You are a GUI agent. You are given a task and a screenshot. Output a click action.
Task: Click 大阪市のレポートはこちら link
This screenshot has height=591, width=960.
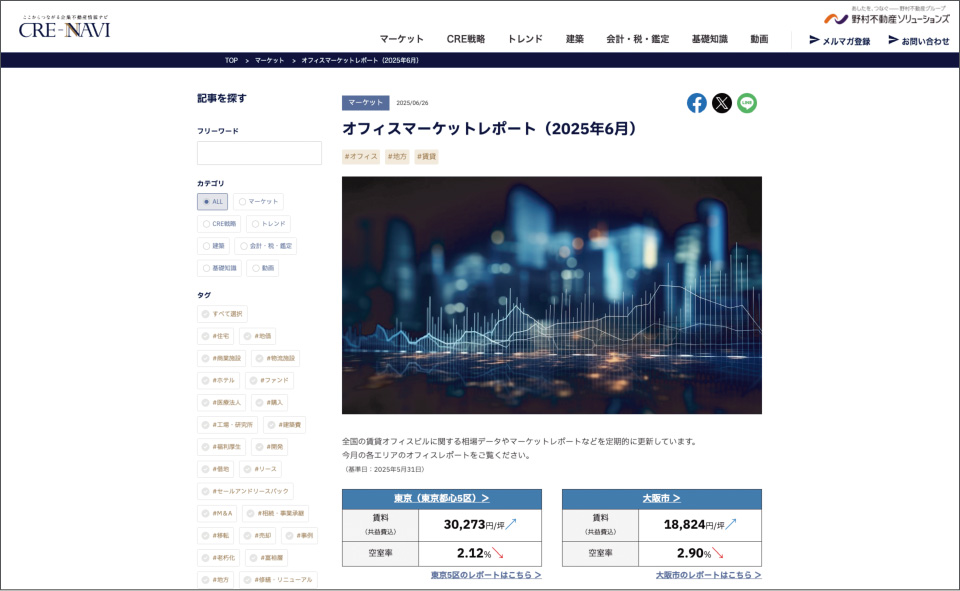tap(708, 575)
